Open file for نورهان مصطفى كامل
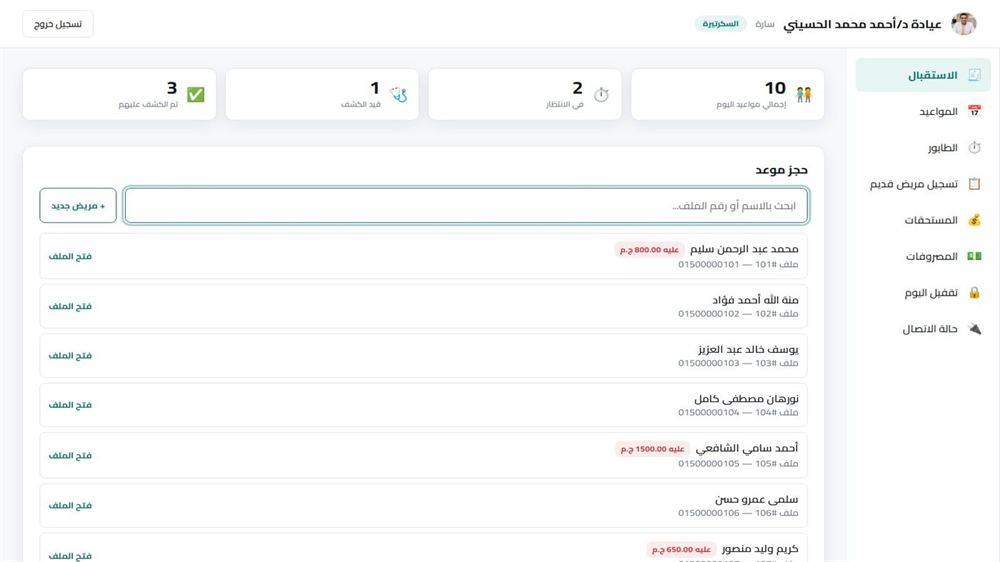This screenshot has height=562, width=1000. click(70, 404)
